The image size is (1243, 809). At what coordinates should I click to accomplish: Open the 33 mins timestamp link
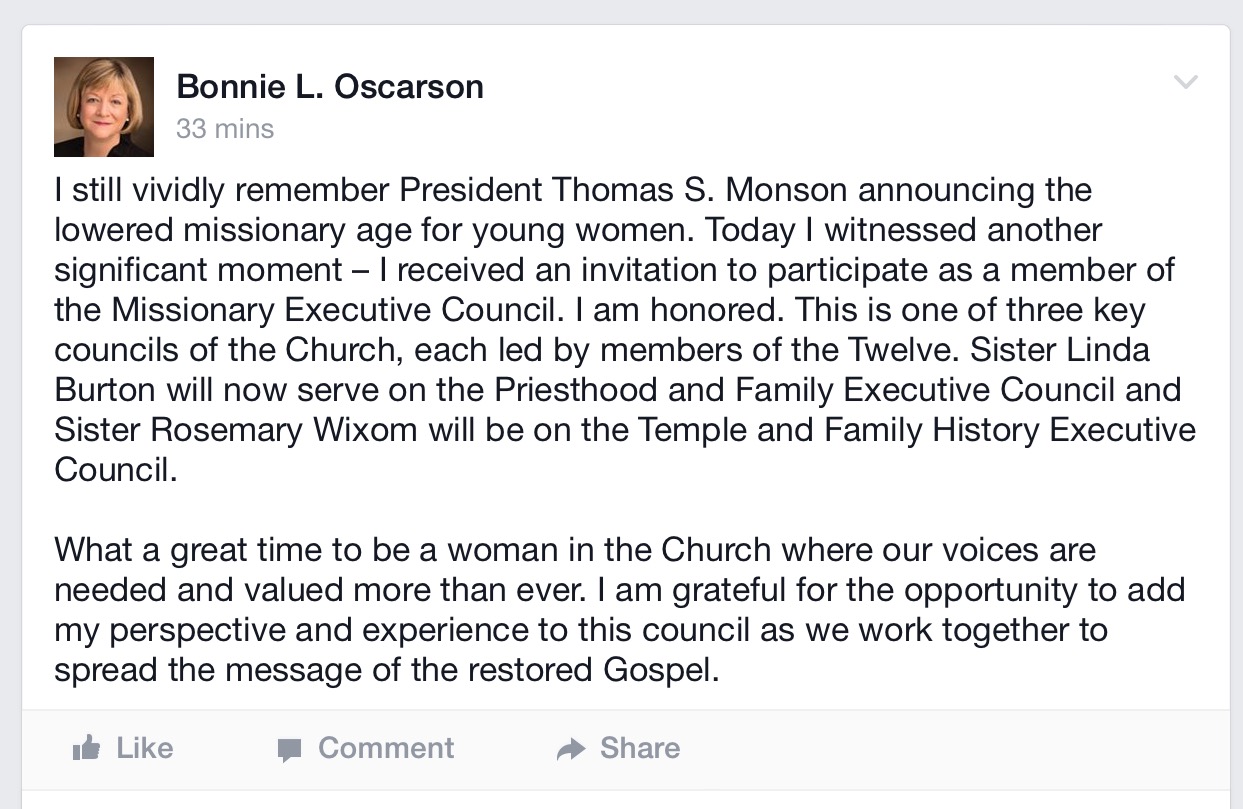(x=225, y=129)
